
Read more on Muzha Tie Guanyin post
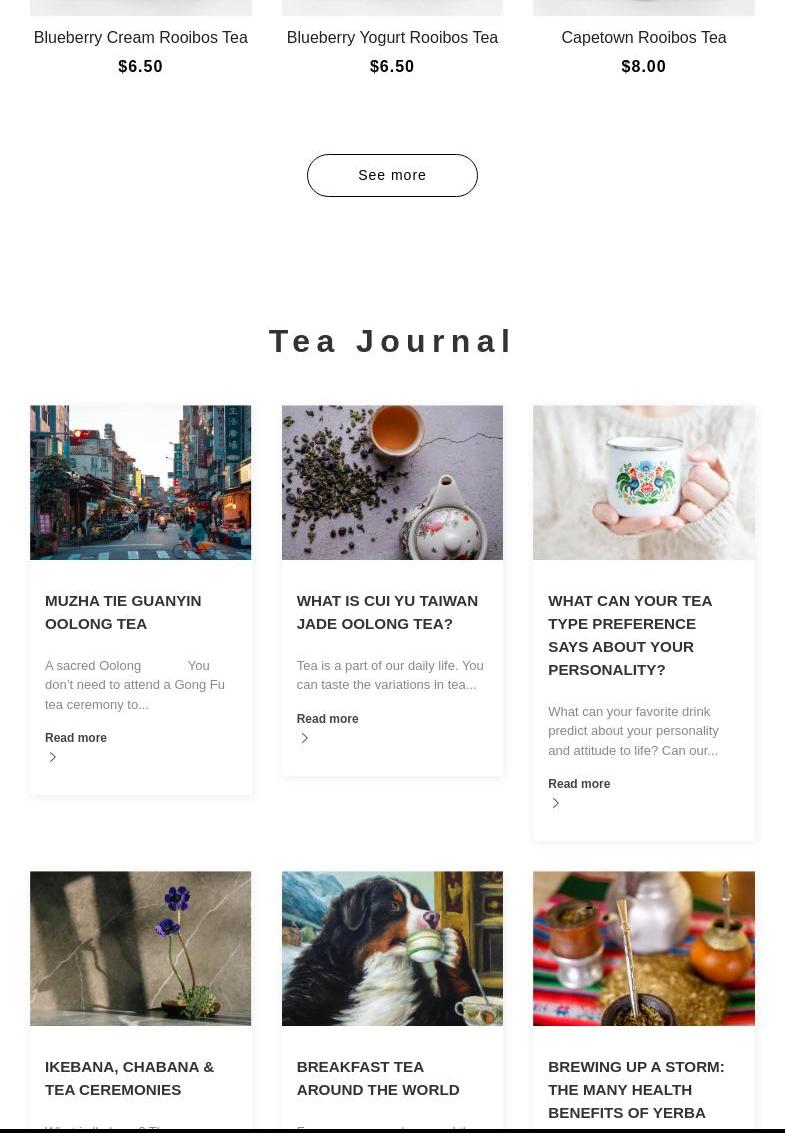[76, 738]
